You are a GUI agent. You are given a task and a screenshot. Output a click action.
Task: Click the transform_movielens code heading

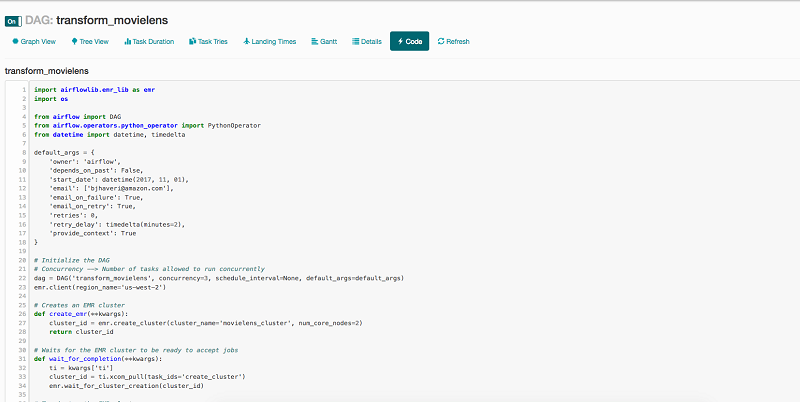(x=46, y=71)
